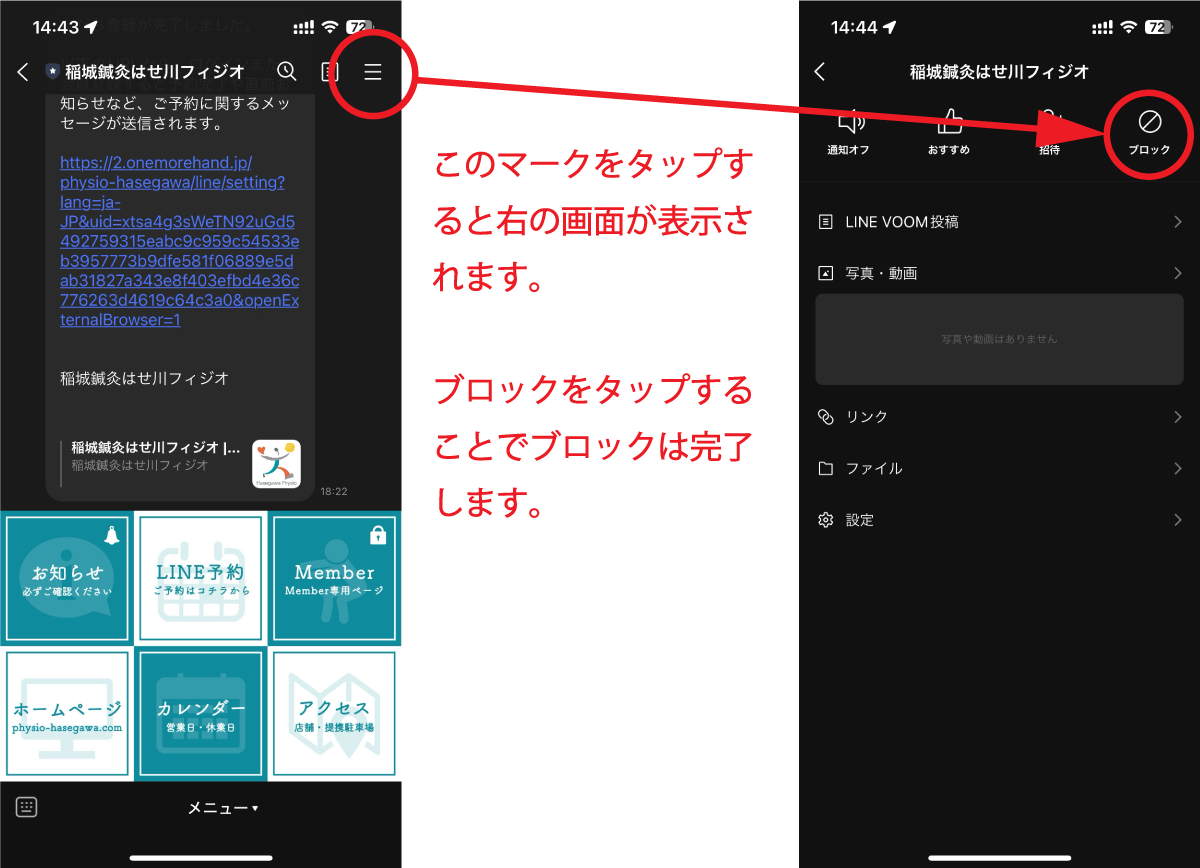Image resolution: width=1200 pixels, height=868 pixels.
Task: Tap the LINE VOOM投稿 row icon
Action: click(x=826, y=222)
